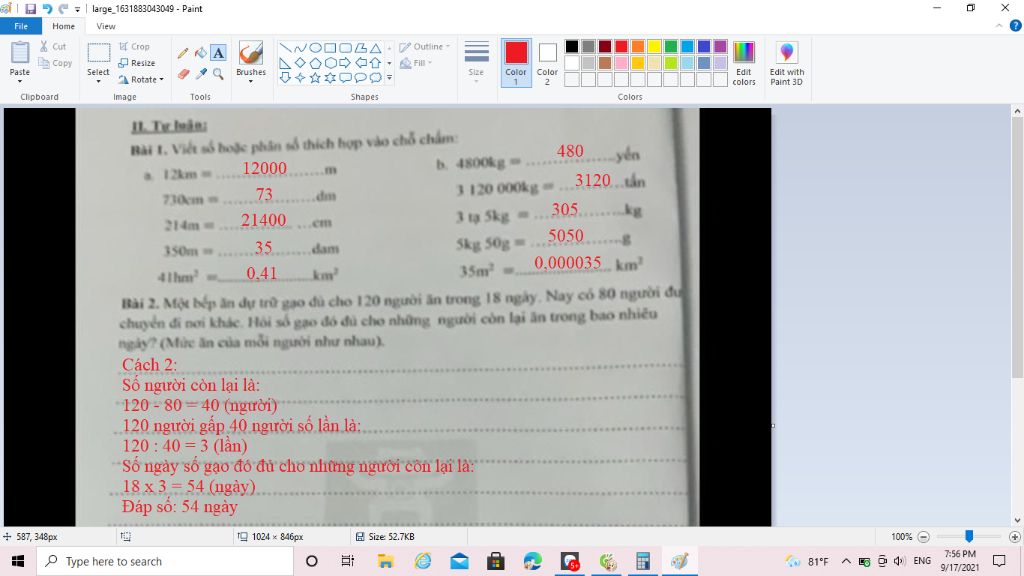Open Edit with Paint 3D

[786, 63]
